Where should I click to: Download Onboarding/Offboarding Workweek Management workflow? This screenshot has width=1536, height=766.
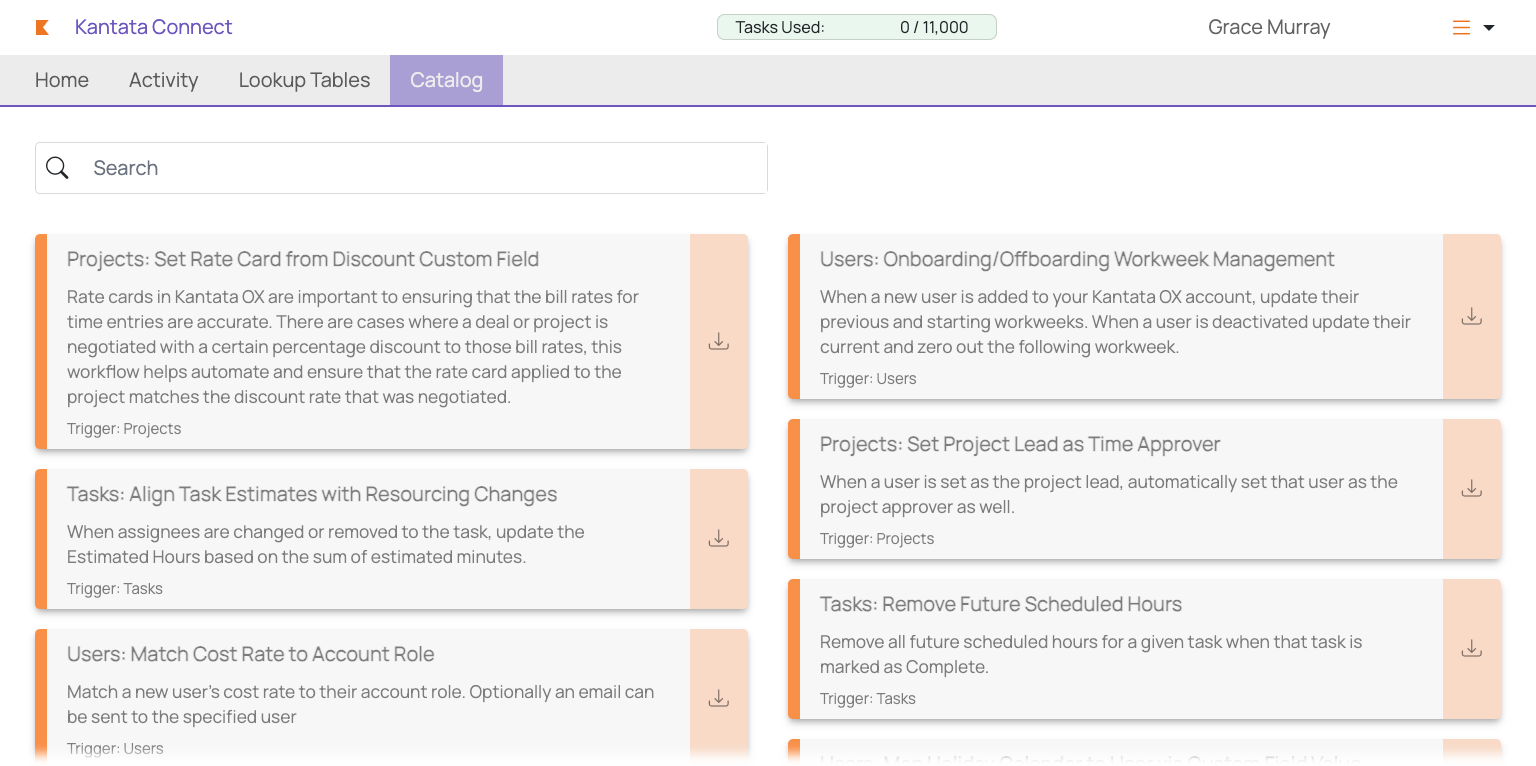point(1471,317)
